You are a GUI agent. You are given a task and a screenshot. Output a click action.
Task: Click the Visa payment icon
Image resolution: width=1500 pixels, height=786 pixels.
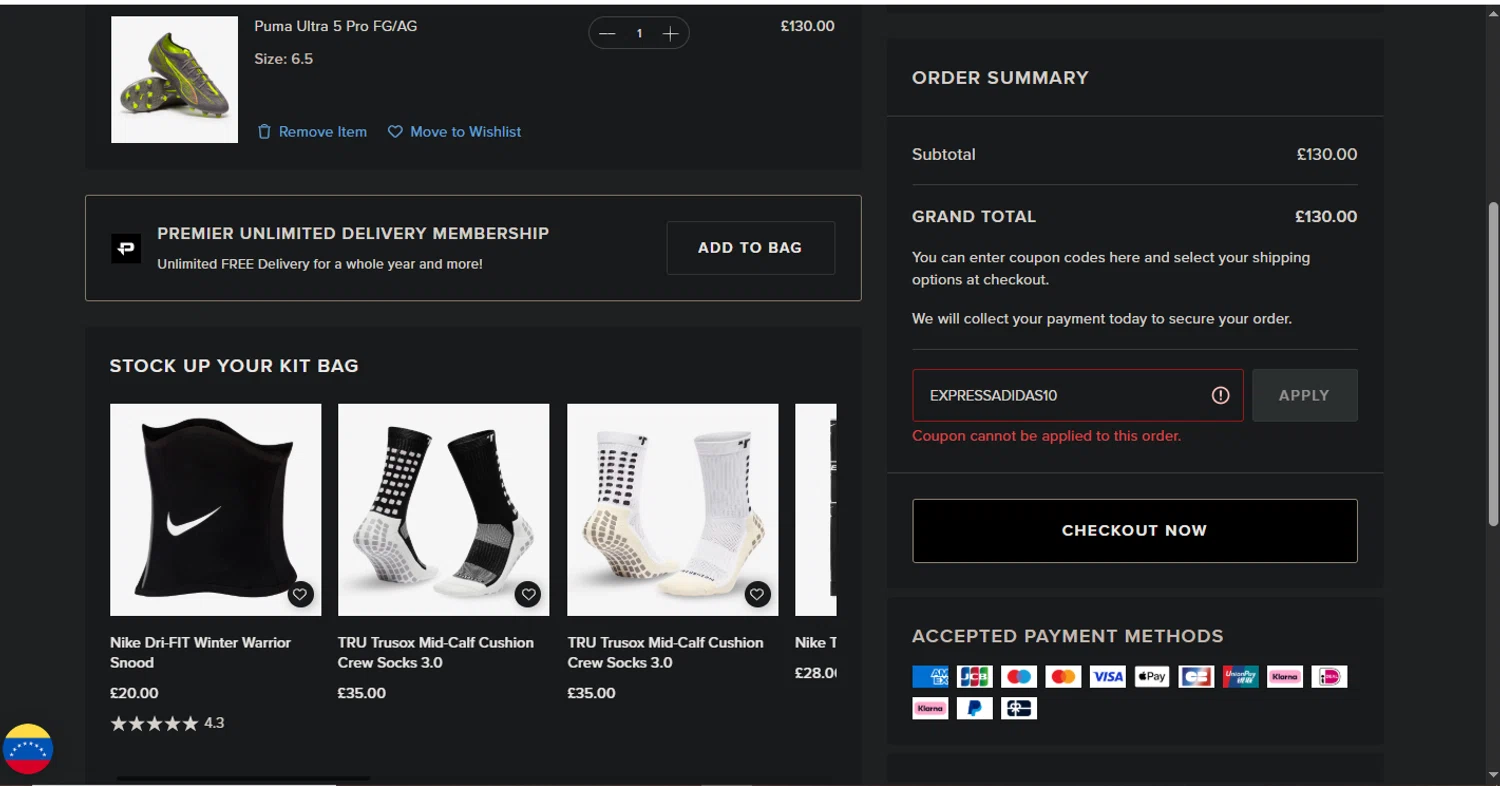(1107, 677)
